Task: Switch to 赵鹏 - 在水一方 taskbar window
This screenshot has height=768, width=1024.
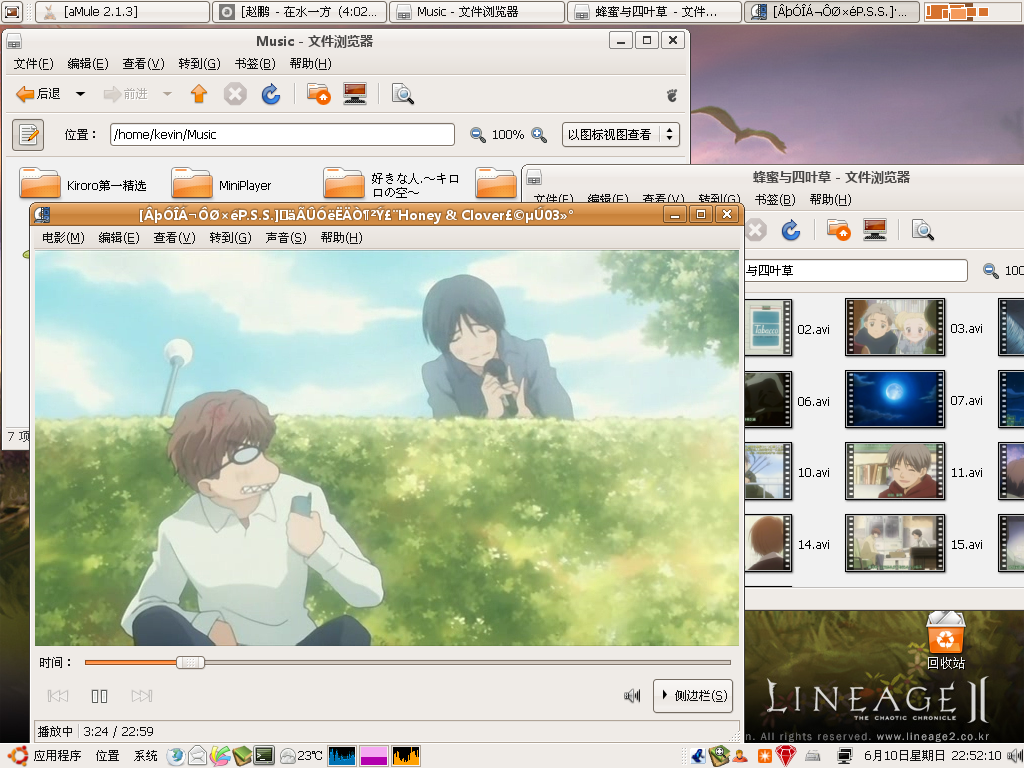Action: click(x=299, y=12)
